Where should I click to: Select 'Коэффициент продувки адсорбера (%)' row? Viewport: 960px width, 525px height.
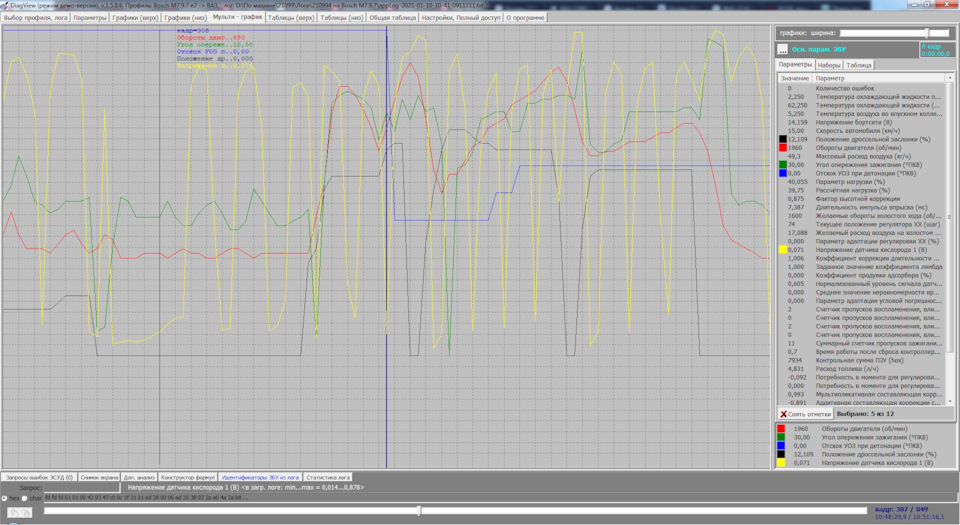pyautogui.click(x=862, y=275)
